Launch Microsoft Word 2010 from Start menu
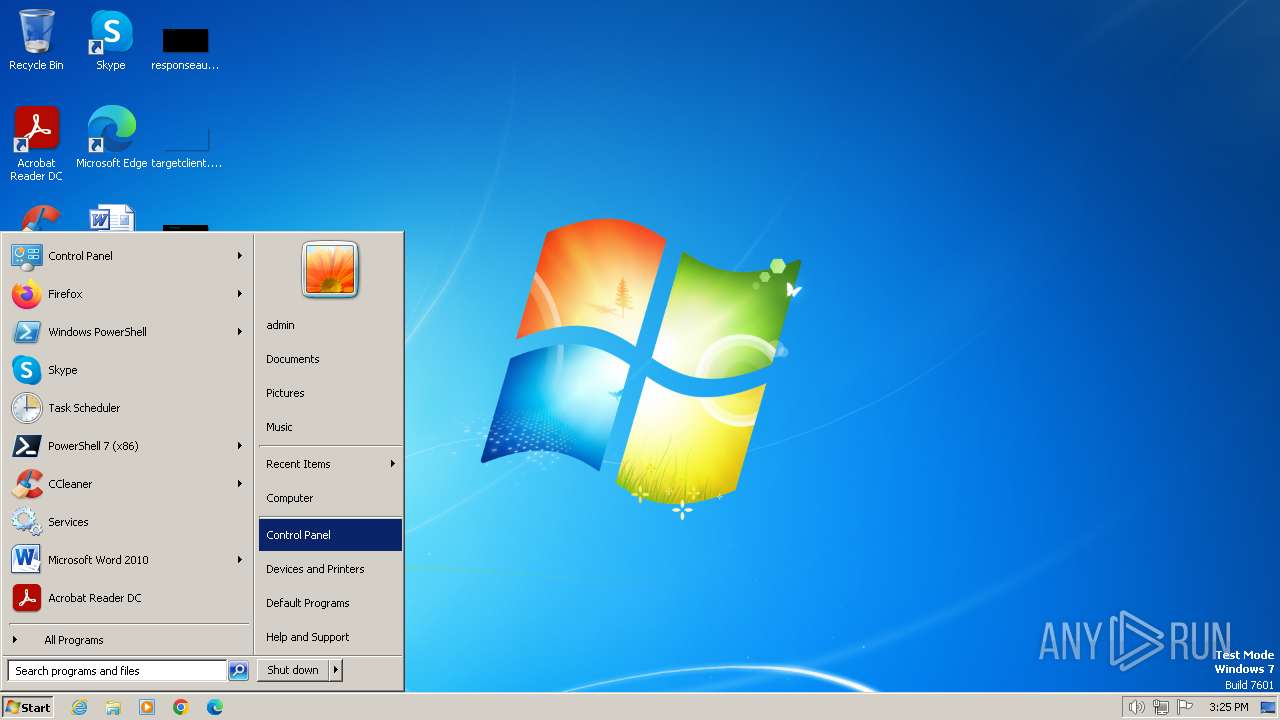Screen dimensions: 1280x720 (x=128, y=560)
